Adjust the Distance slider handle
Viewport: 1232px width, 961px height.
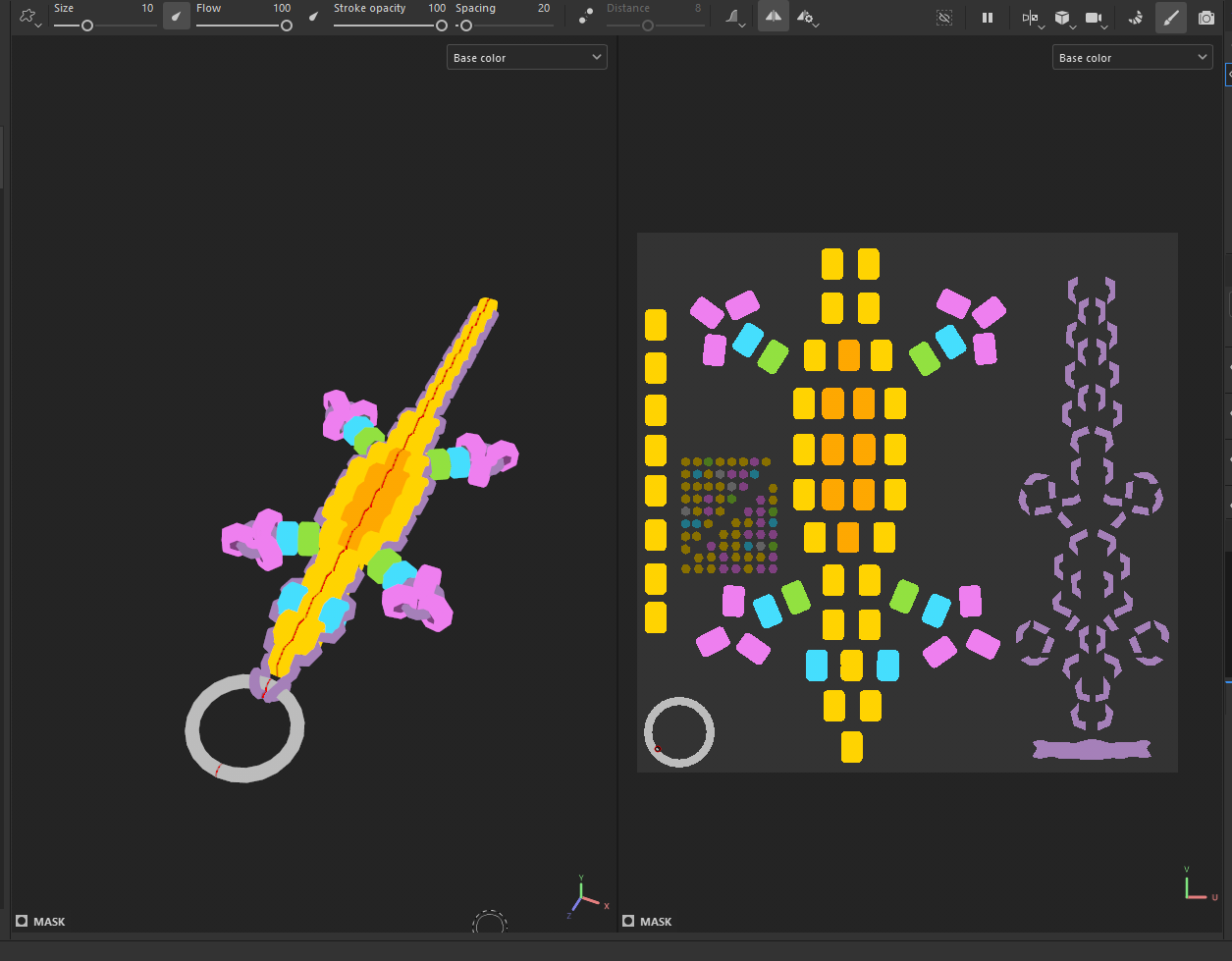click(x=648, y=26)
